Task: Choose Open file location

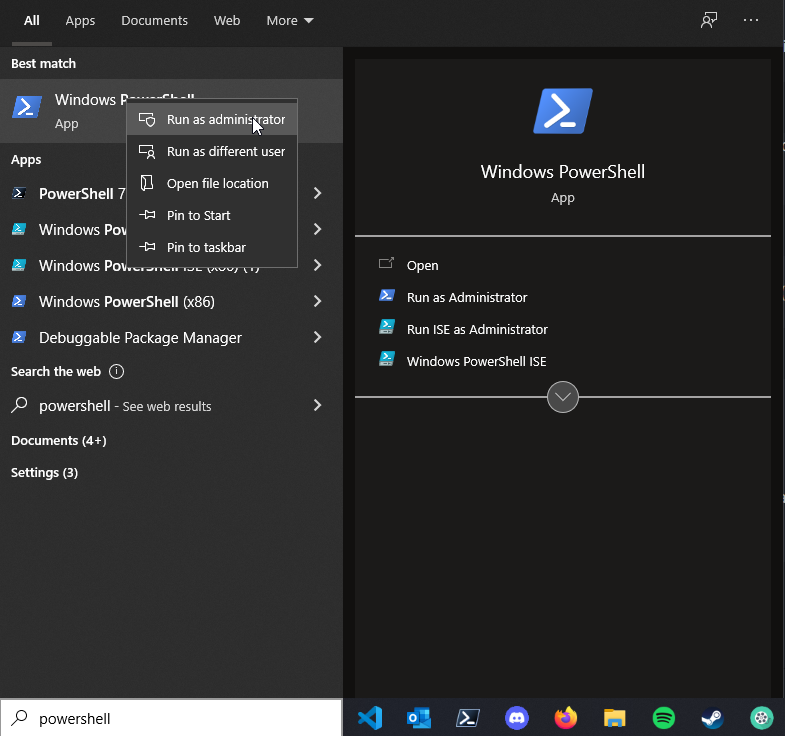Action: tap(212, 183)
